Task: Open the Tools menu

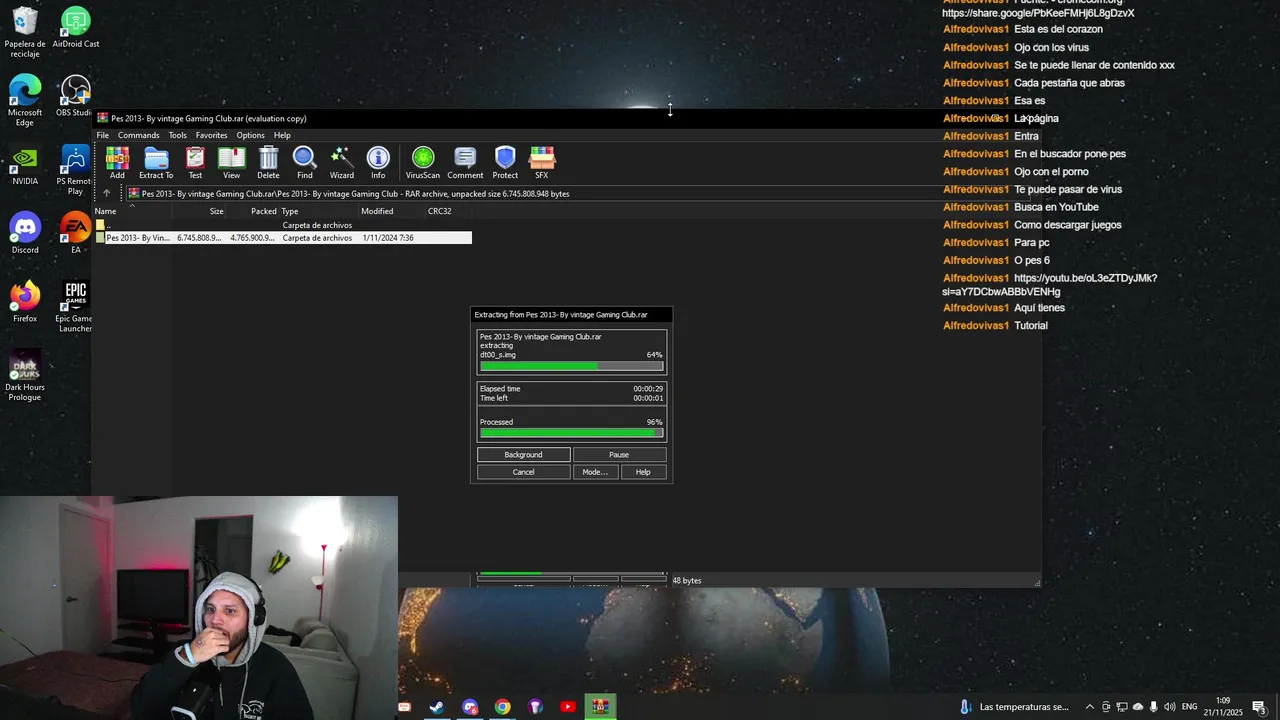Action: pyautogui.click(x=177, y=135)
